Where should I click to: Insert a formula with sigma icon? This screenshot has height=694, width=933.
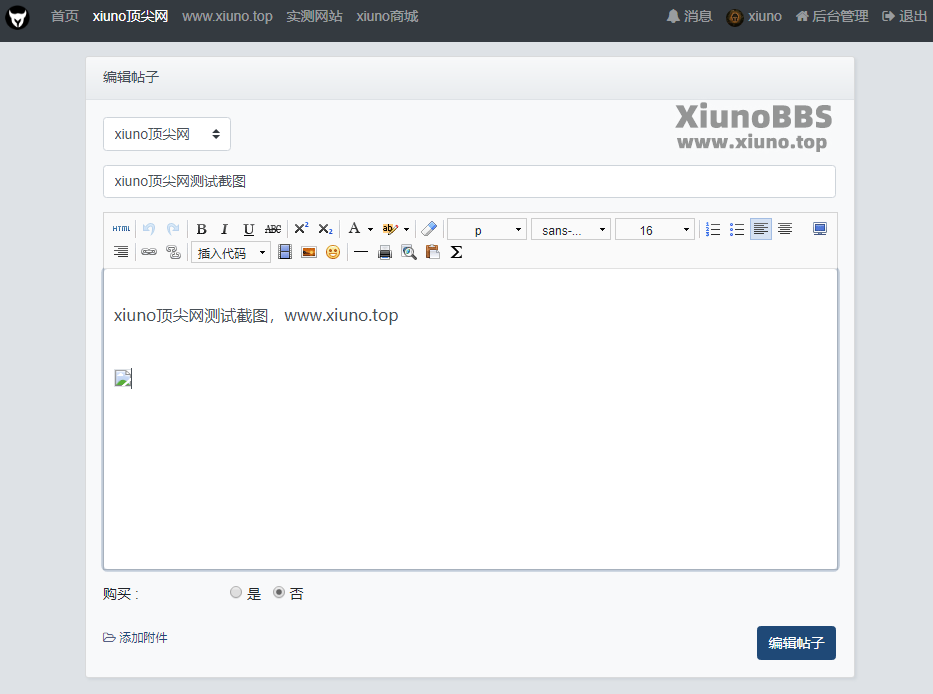456,252
